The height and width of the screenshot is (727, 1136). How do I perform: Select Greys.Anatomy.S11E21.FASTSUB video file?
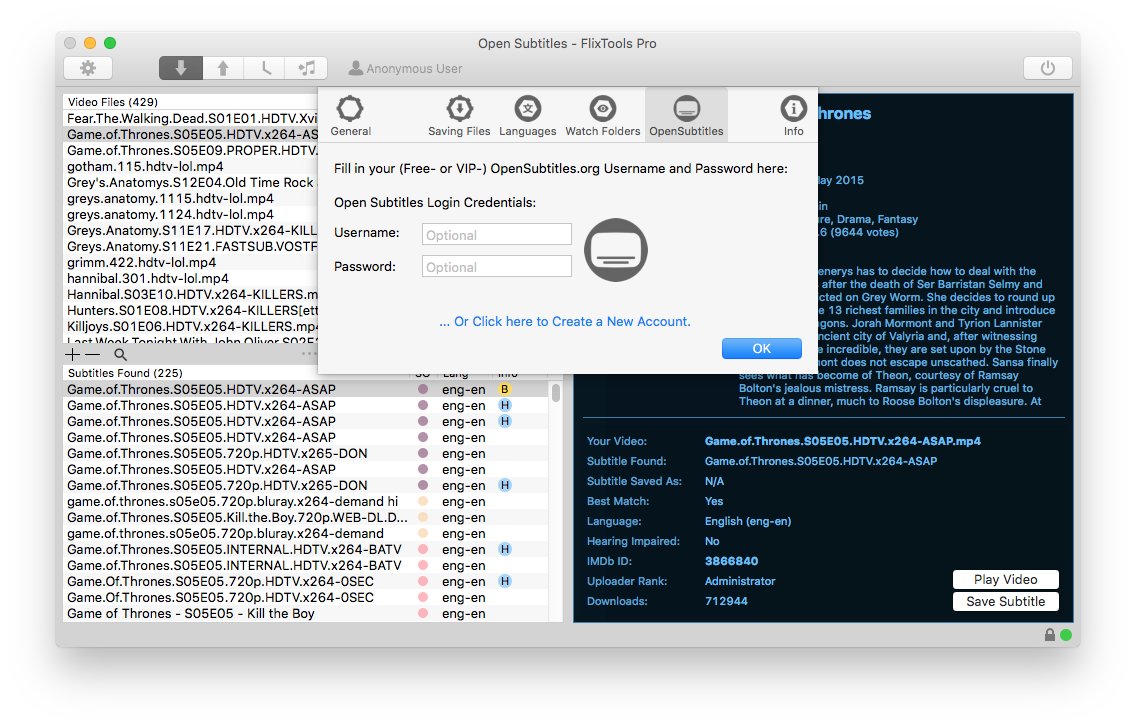coord(191,246)
